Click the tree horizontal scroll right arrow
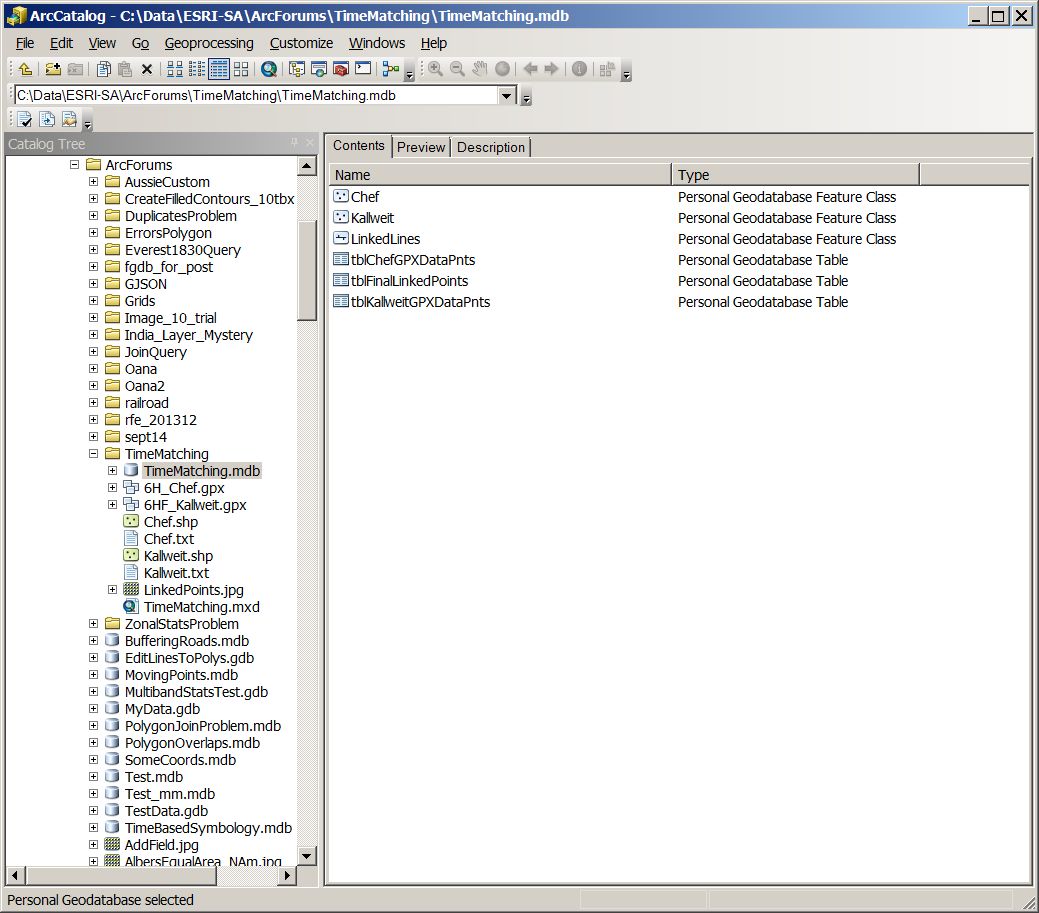This screenshot has height=913, width=1039. click(x=286, y=875)
